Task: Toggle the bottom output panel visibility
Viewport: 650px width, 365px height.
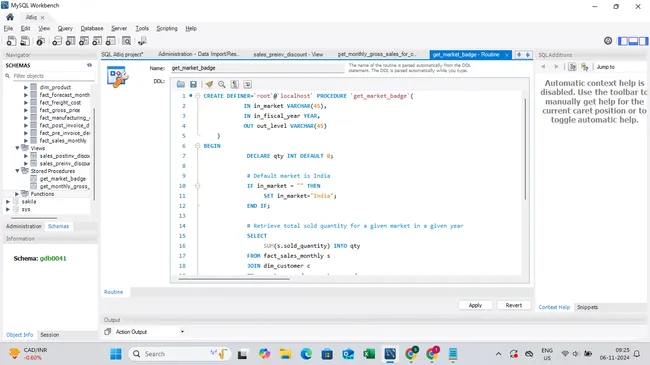Action: click(633, 41)
